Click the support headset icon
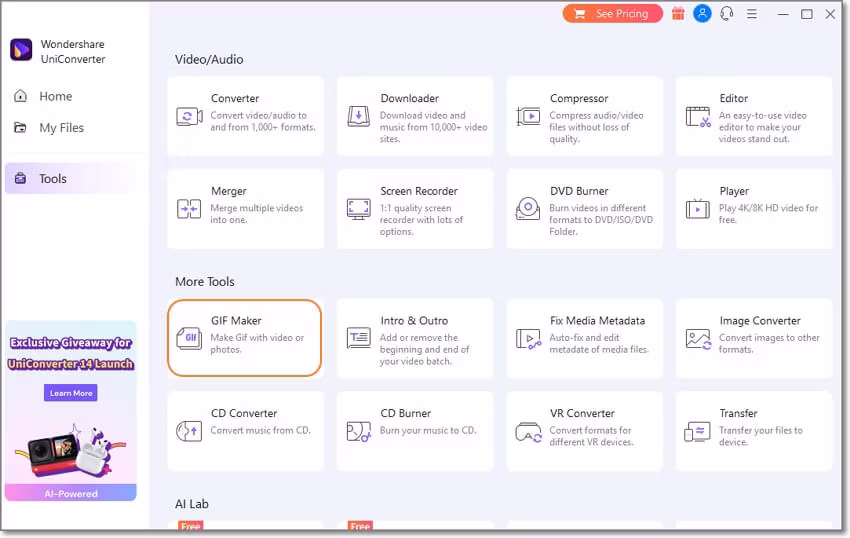Viewport: 850px width, 538px height. [726, 14]
